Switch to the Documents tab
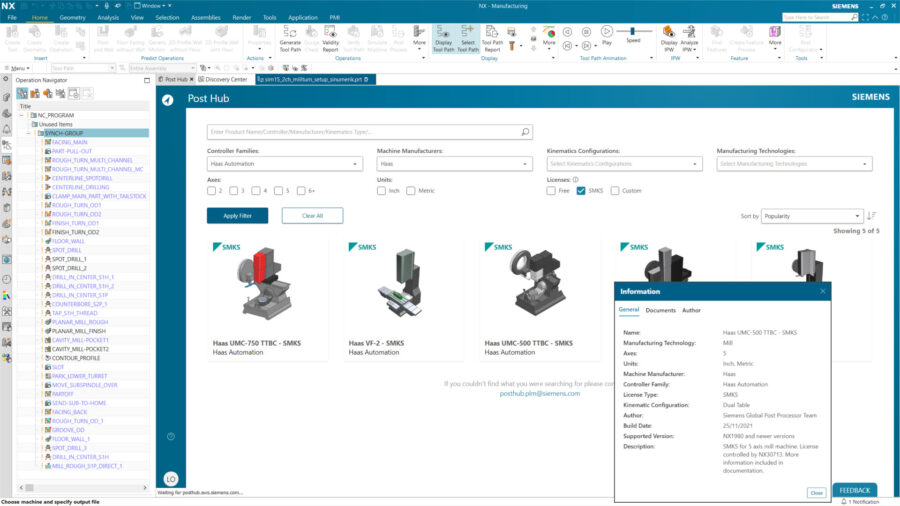Screen dimensions: 900x506 coord(660,310)
